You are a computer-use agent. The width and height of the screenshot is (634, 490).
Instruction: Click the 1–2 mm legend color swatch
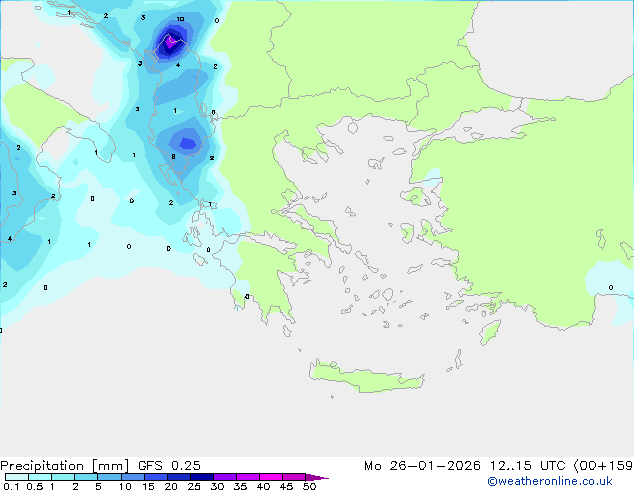(x=63, y=477)
